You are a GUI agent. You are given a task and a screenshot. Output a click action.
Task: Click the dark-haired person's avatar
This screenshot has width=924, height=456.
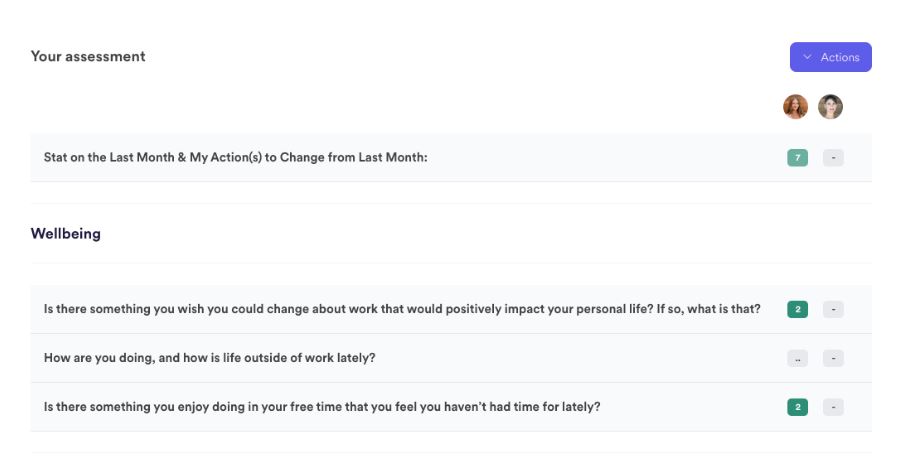[830, 107]
